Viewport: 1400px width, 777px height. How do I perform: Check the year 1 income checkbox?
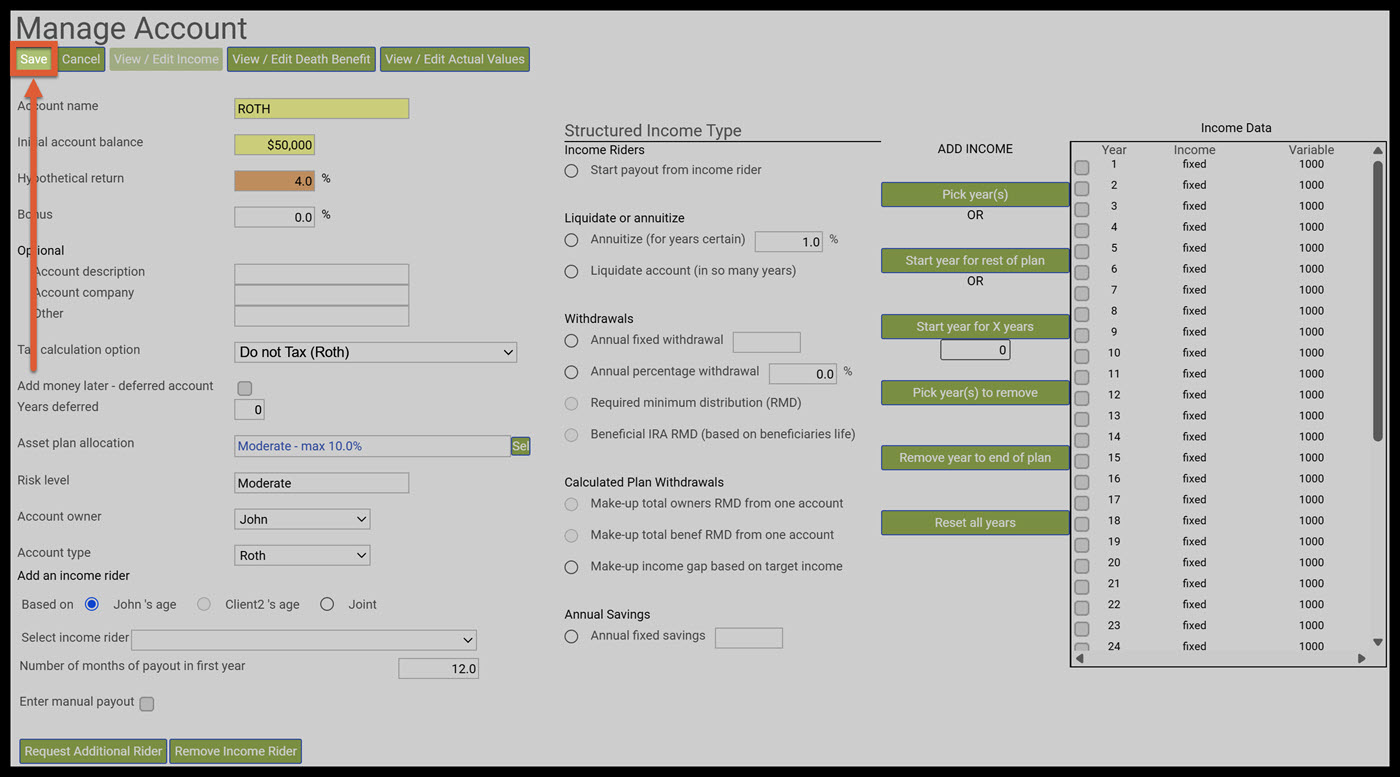click(x=1082, y=168)
